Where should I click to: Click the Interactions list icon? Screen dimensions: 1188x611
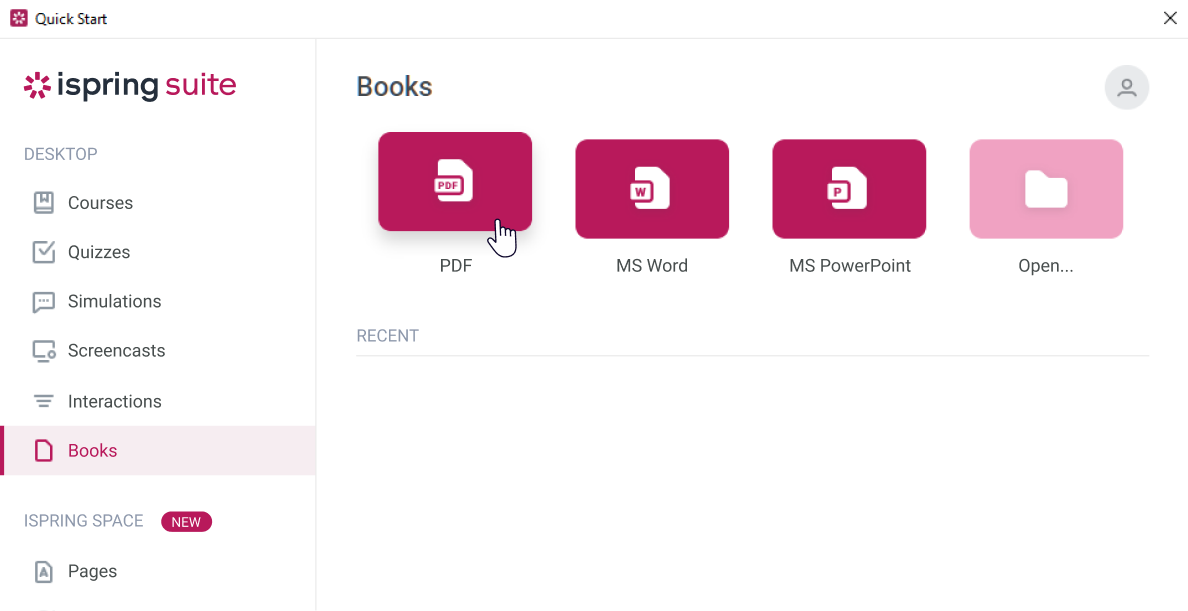pos(43,400)
